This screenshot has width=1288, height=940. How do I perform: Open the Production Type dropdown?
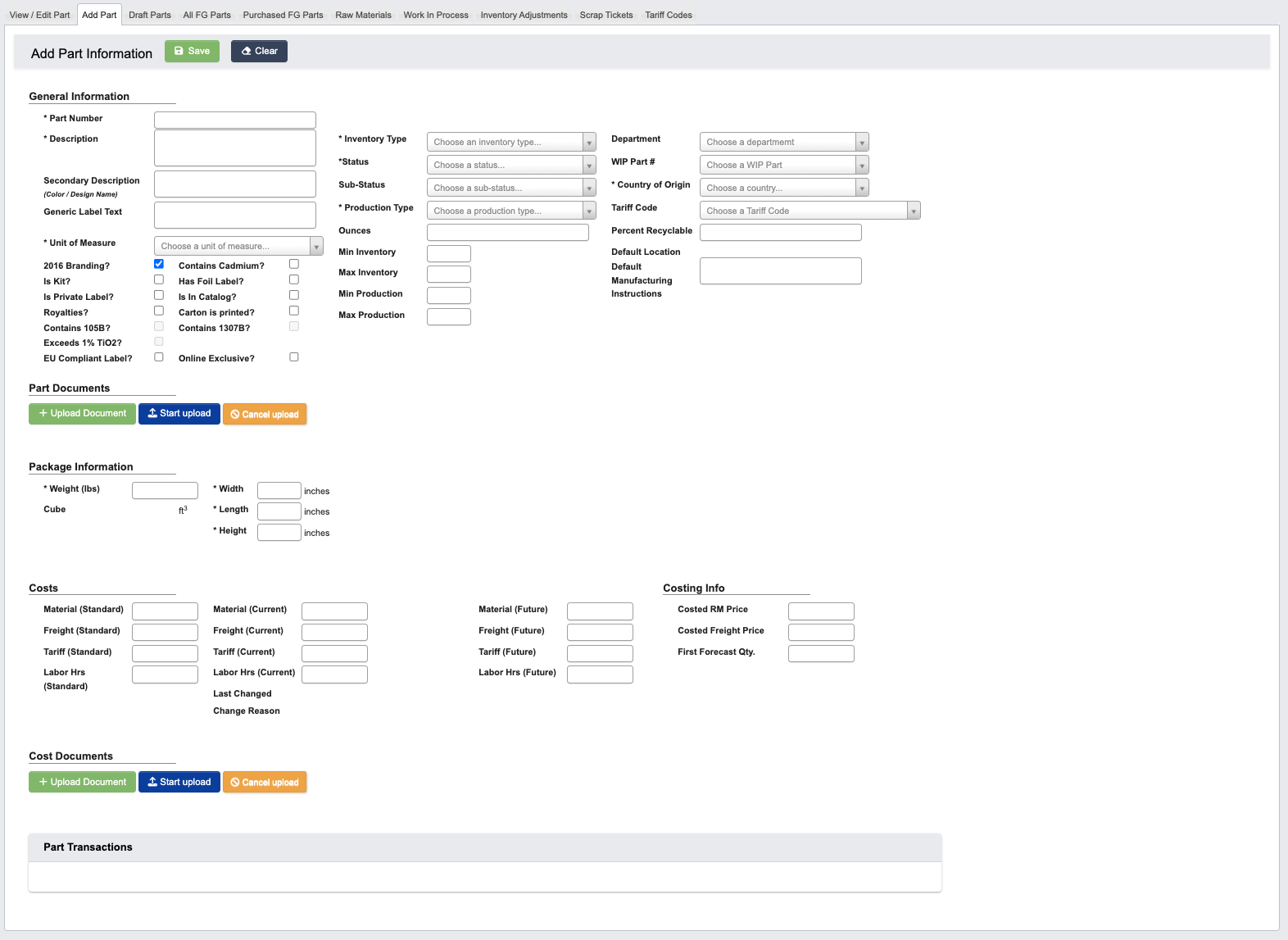511,211
